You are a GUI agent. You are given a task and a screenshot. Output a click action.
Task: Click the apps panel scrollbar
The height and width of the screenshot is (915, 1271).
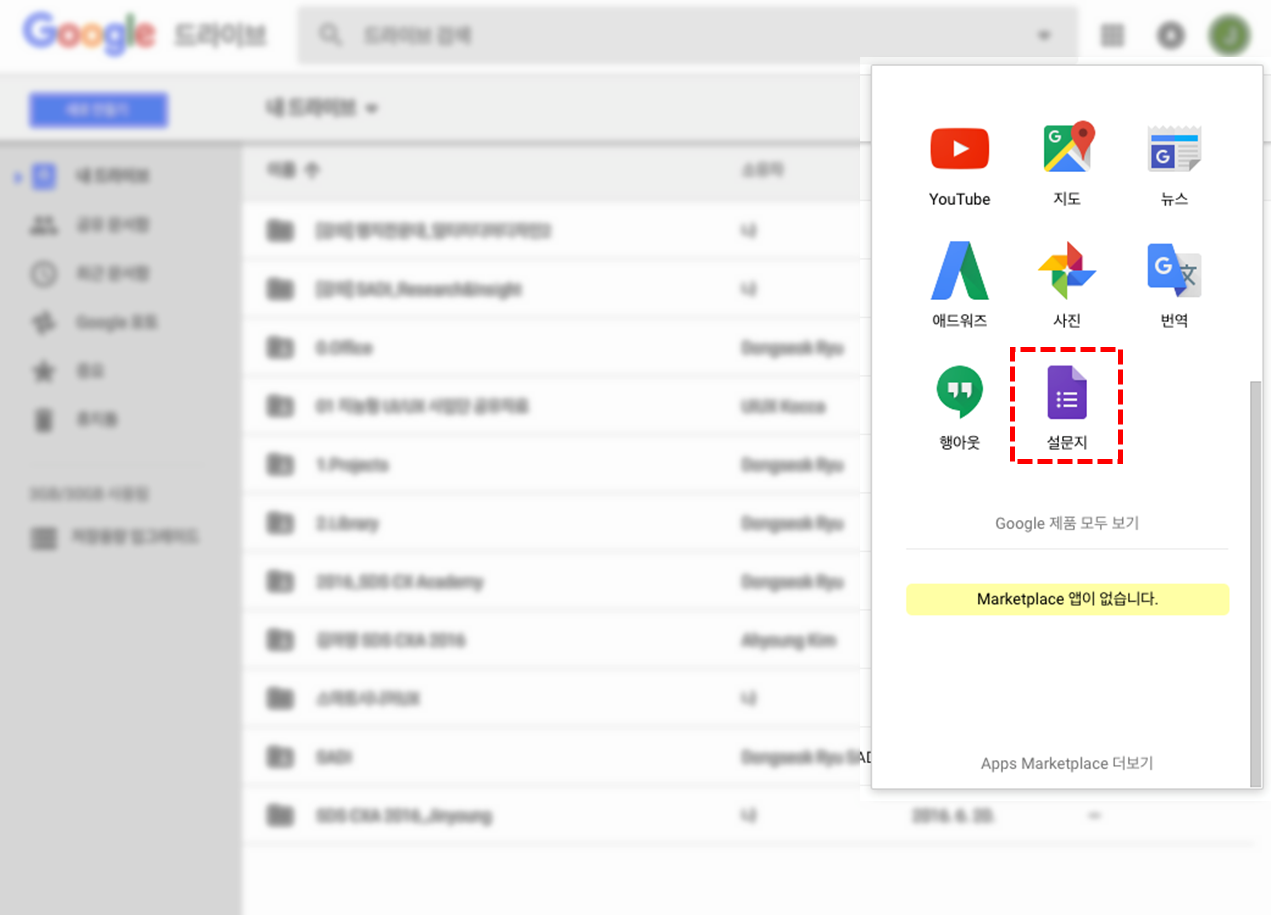(1256, 583)
